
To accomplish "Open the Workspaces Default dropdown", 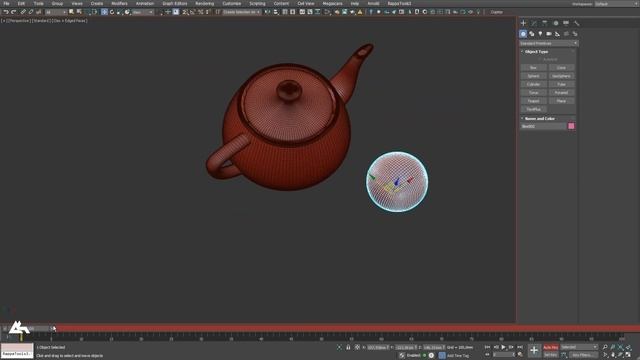I will [617, 4].
